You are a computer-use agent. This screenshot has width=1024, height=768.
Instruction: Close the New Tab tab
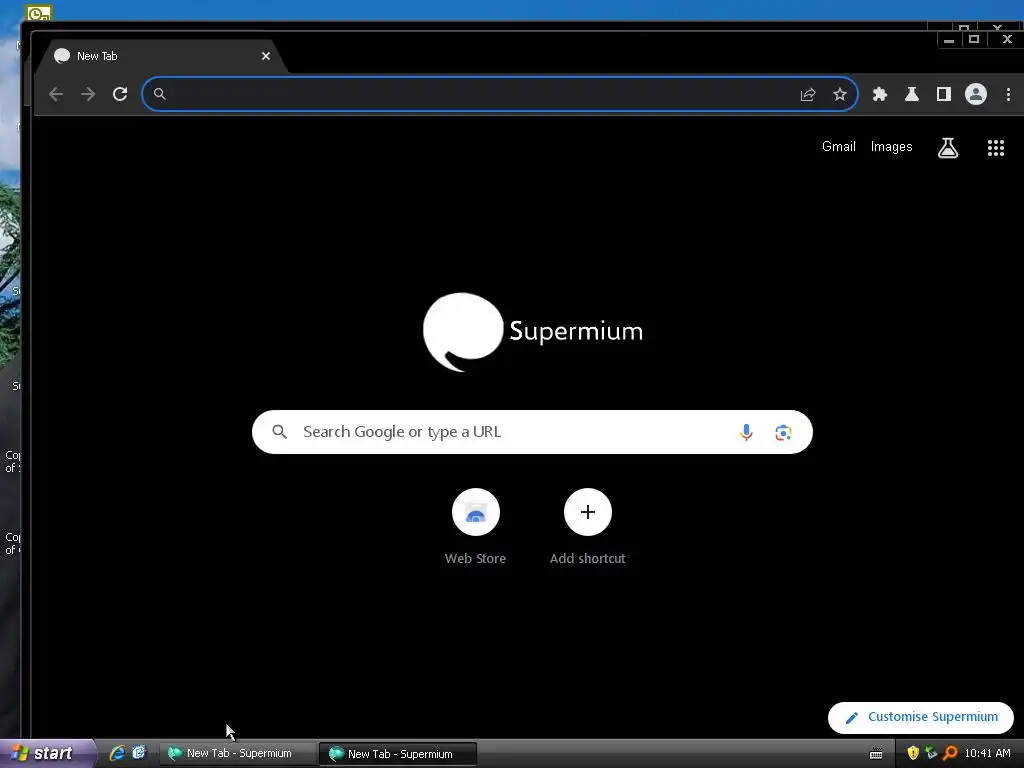point(266,56)
